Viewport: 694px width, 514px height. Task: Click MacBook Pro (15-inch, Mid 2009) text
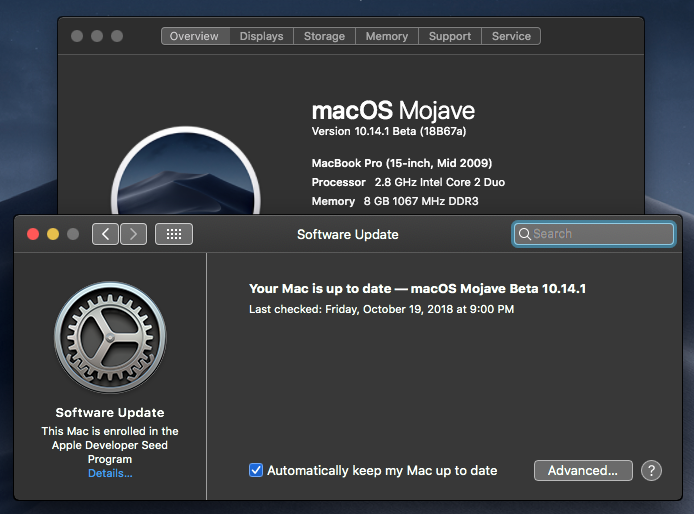coord(402,163)
